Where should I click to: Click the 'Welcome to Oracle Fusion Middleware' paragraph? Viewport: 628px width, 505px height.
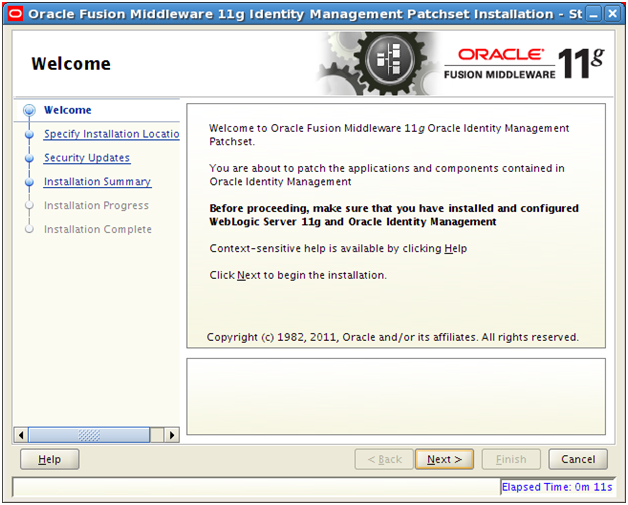point(389,135)
